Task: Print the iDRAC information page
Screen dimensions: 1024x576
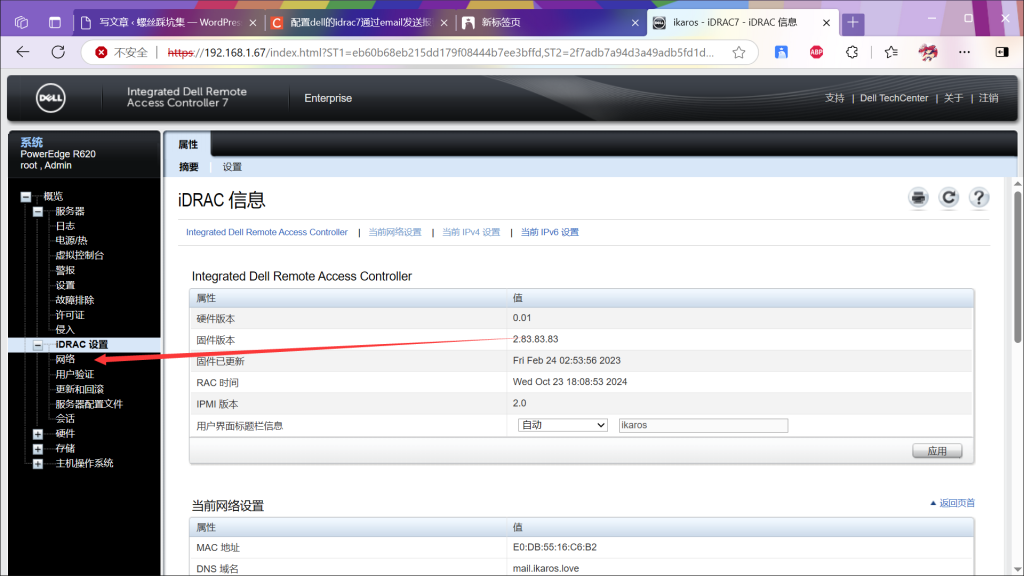Action: (x=918, y=198)
